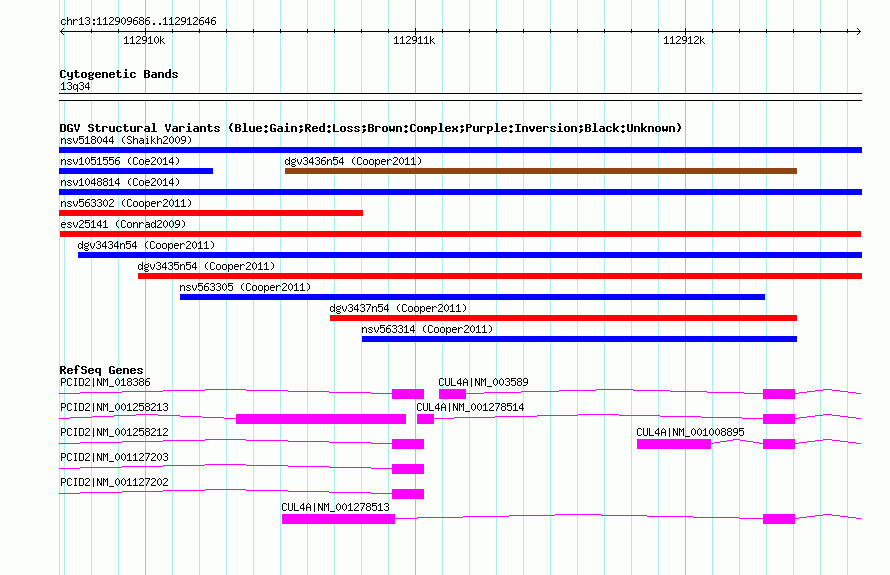890x575 pixels.
Task: Open the nsv1048814 (Coe2014) variant label
Action: [x=120, y=182]
